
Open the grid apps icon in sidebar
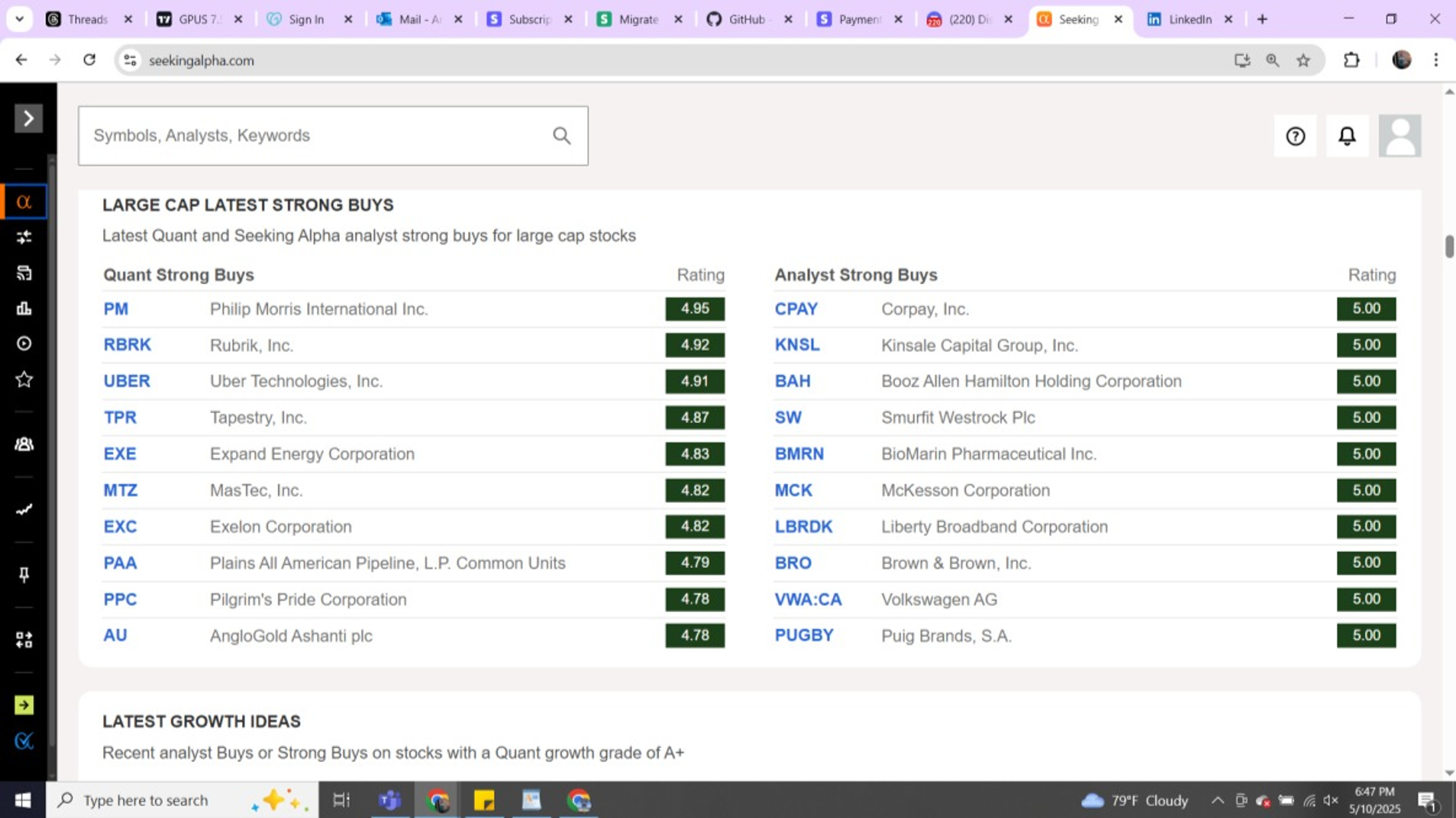coord(24,640)
